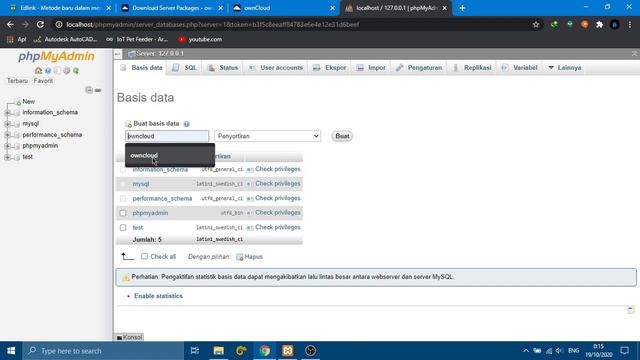Screen dimensions: 640x360
Task: Open OBS Studio from the taskbar
Action: (310, 351)
